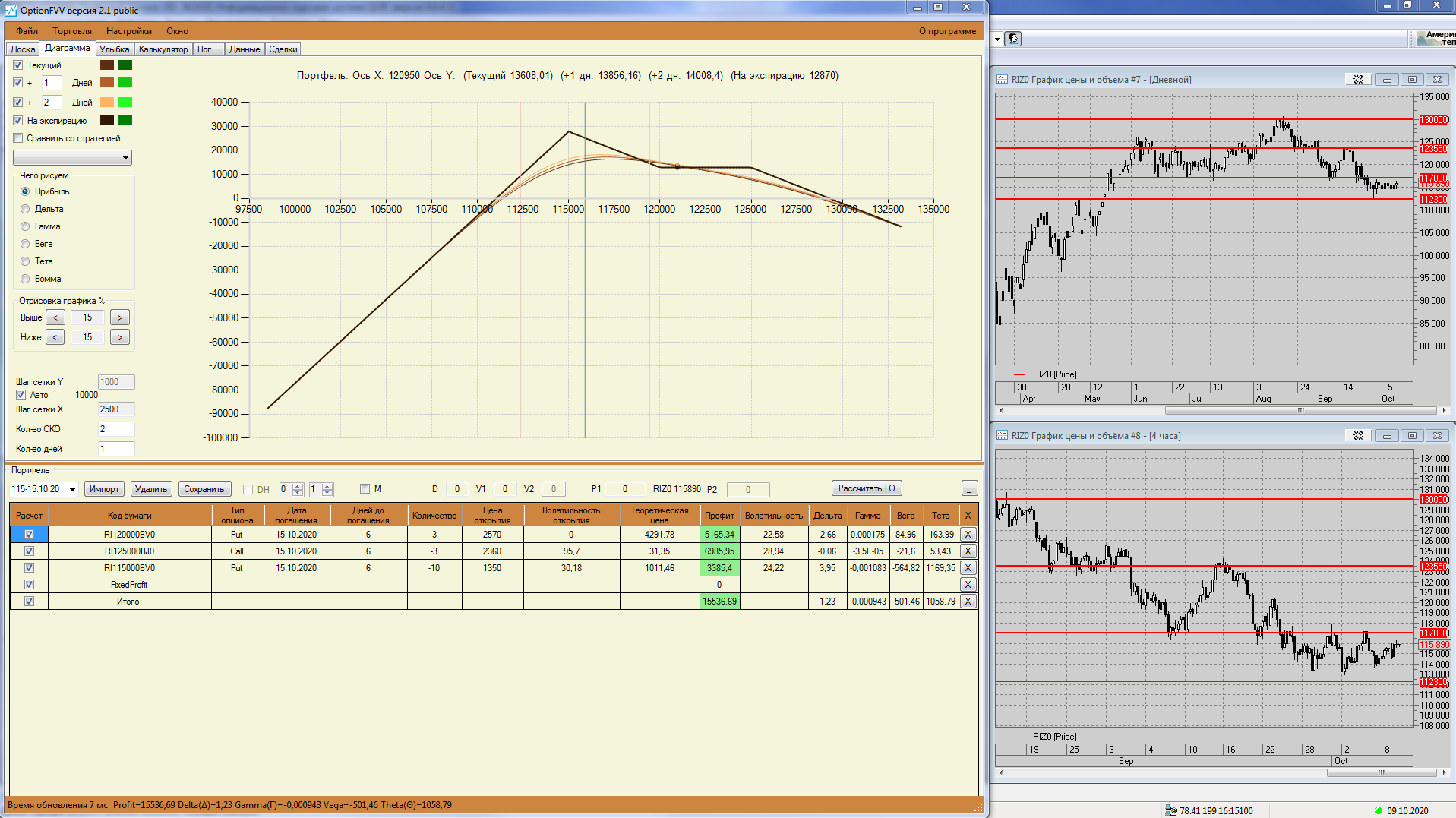The width and height of the screenshot is (1456, 818).
Task: Enable Сравнить со стратегией checkbox
Action: [18, 138]
